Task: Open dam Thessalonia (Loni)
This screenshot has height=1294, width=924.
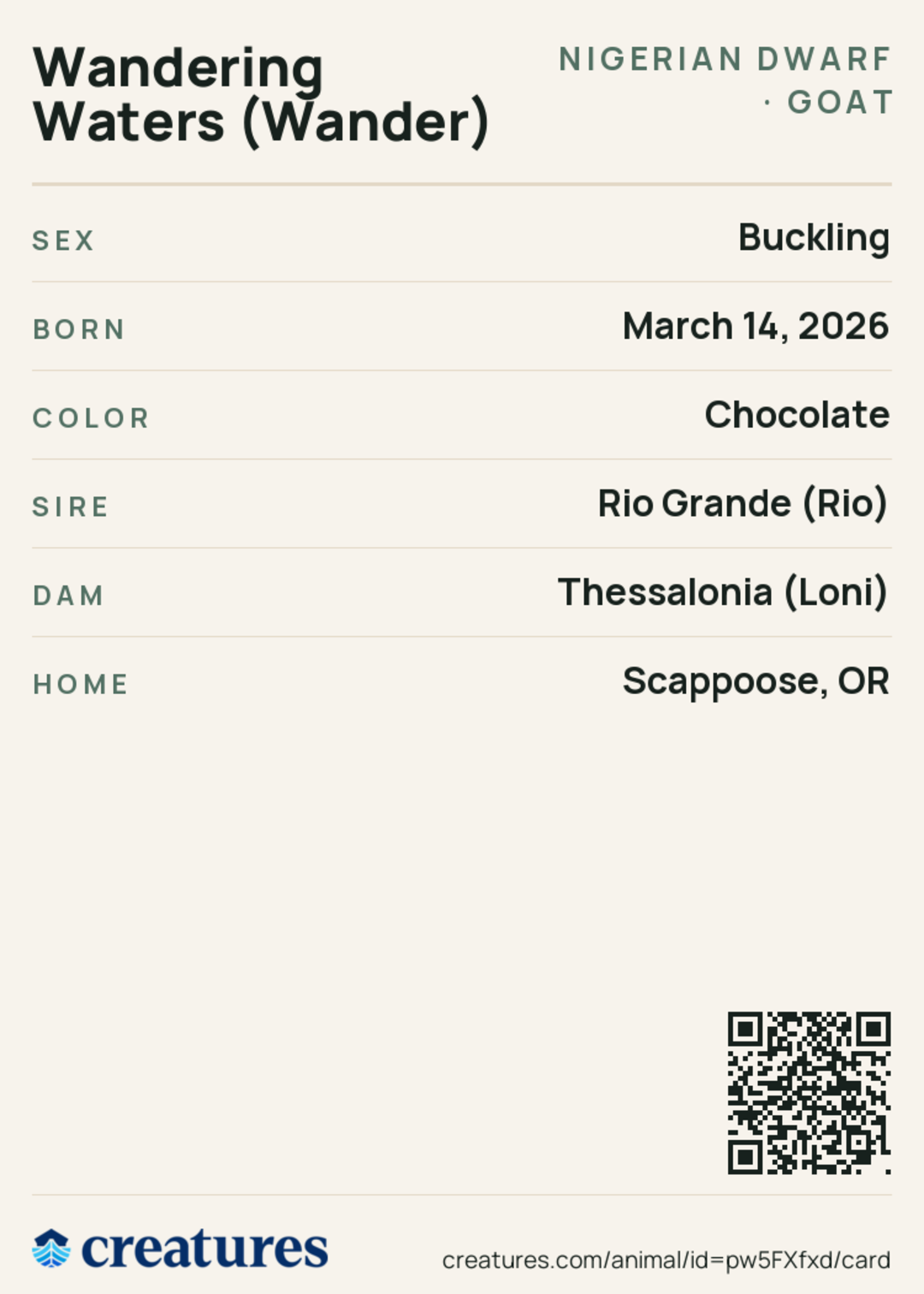Action: coord(723,592)
